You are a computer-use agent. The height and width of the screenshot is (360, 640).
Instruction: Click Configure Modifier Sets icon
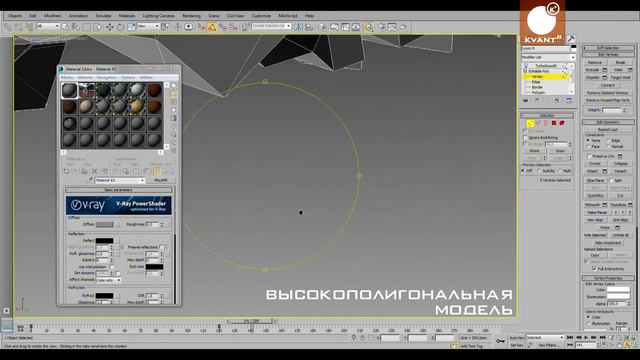point(569,100)
